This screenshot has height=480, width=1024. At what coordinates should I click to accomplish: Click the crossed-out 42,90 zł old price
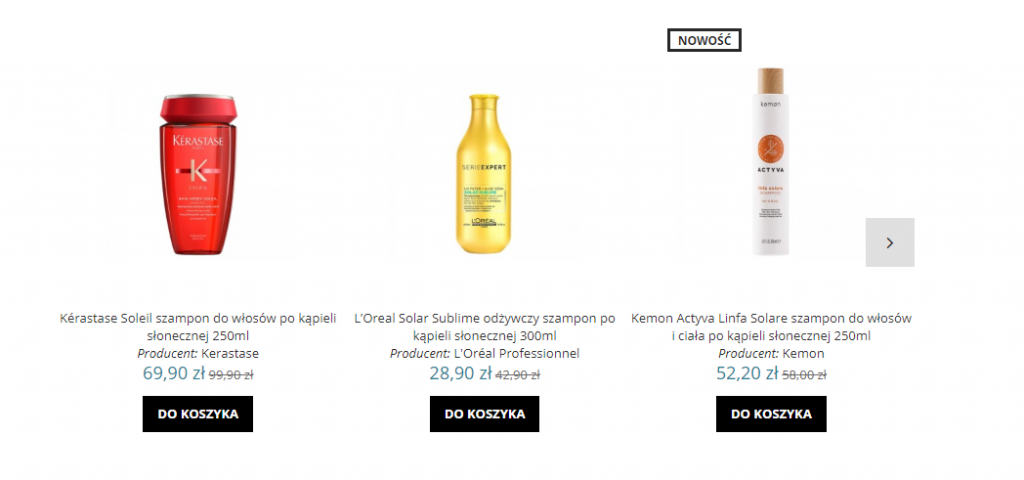click(x=518, y=375)
